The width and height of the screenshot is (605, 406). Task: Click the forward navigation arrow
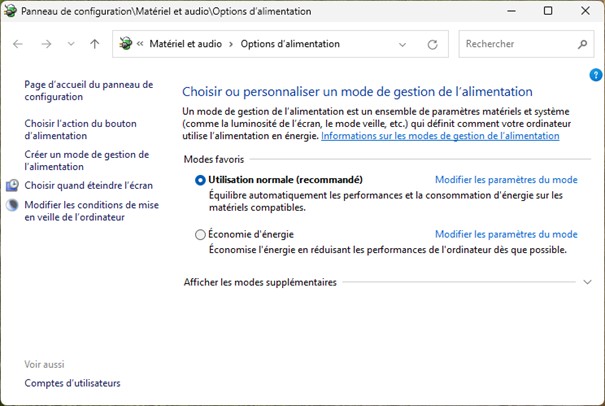46,44
